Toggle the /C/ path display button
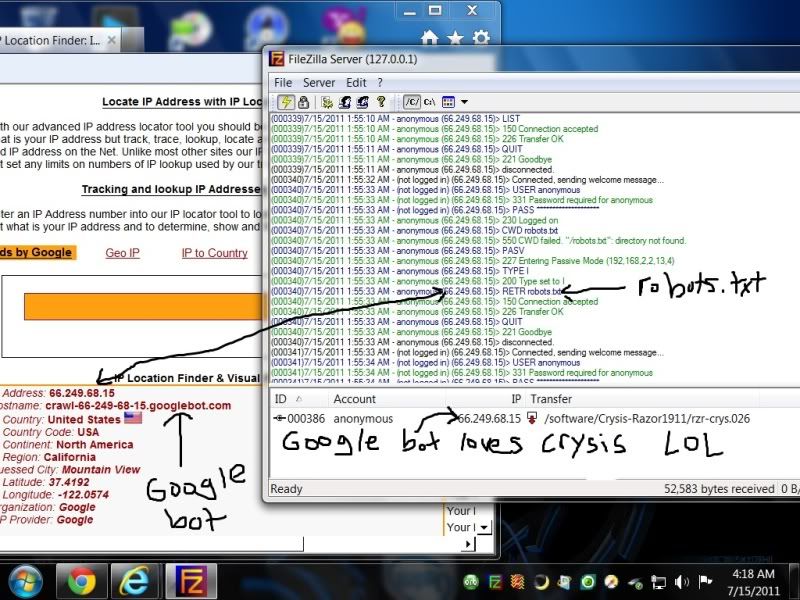Image resolution: width=800 pixels, height=600 pixels. [412, 102]
